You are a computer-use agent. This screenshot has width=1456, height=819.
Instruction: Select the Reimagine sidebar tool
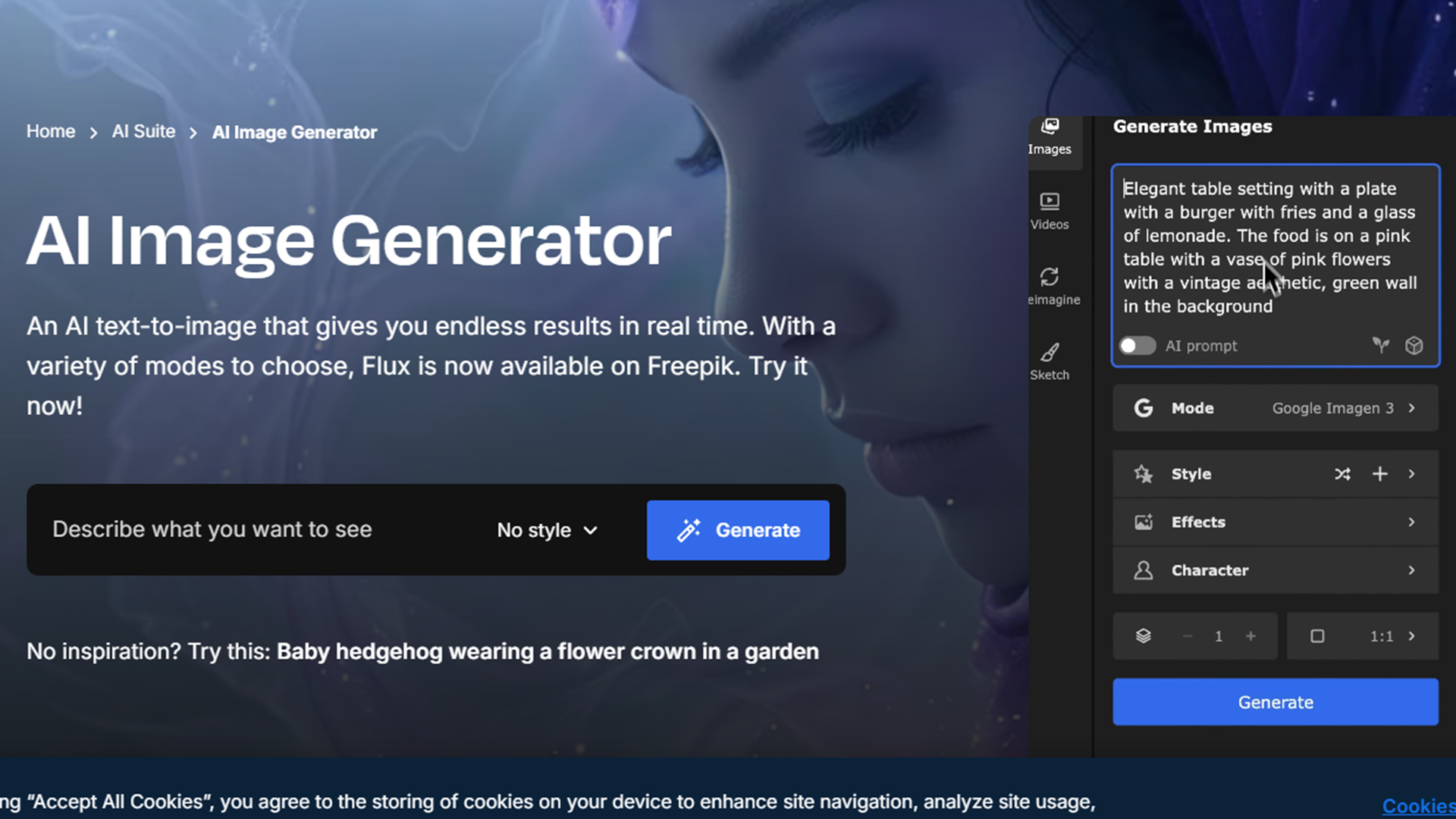coord(1050,286)
